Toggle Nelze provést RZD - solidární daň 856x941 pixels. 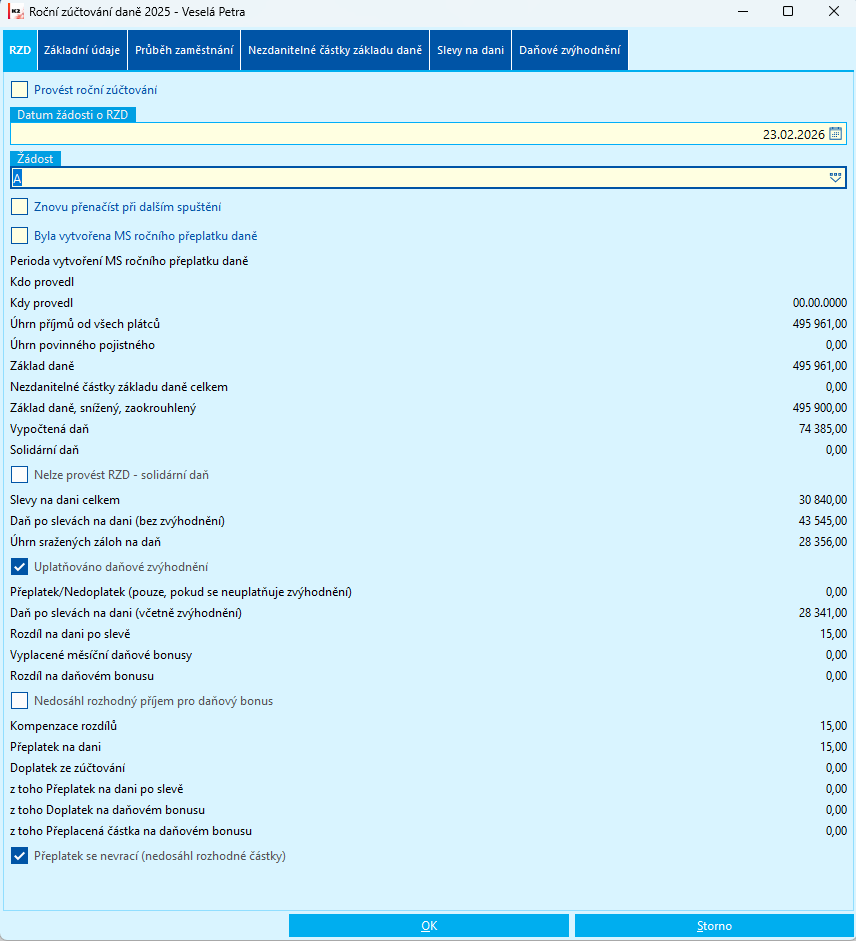(19, 475)
